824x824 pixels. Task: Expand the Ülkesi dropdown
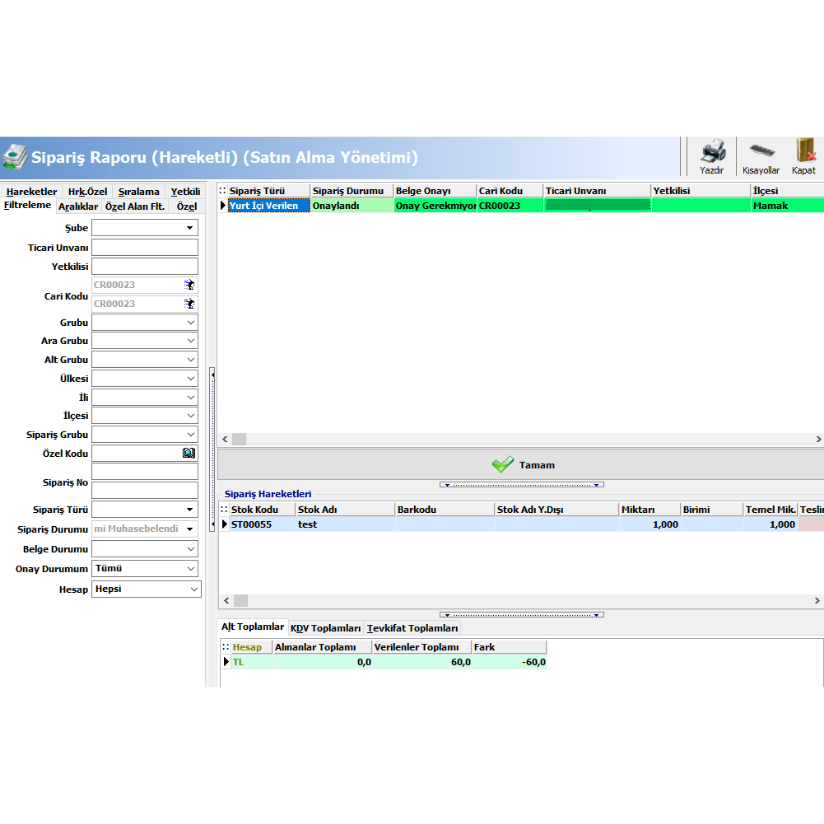pos(190,378)
